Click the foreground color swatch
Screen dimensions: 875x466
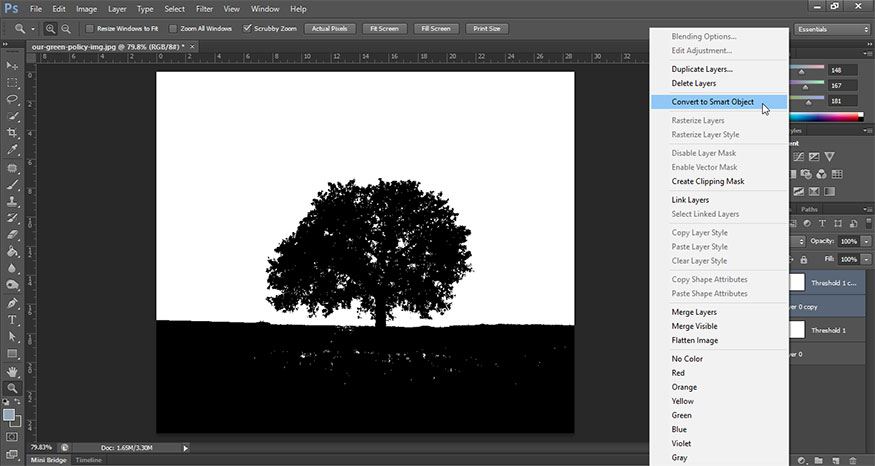(x=9, y=414)
